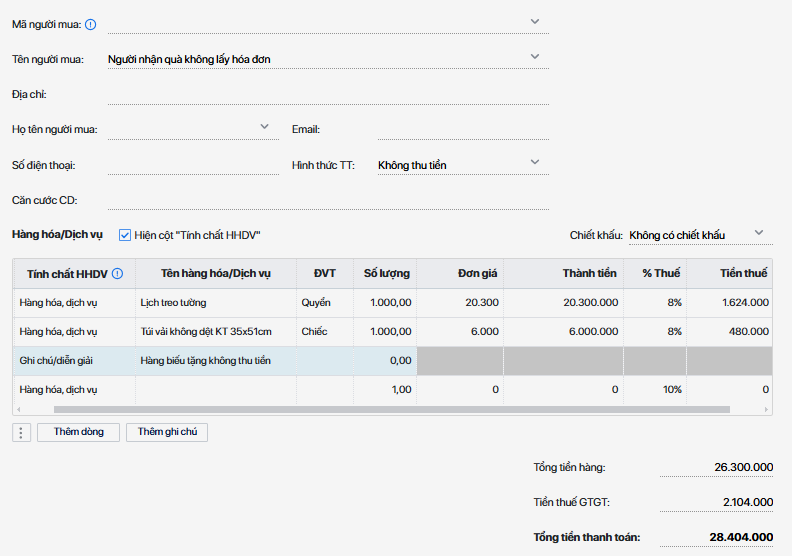Click into the Địa chỉ field

click(x=328, y=95)
